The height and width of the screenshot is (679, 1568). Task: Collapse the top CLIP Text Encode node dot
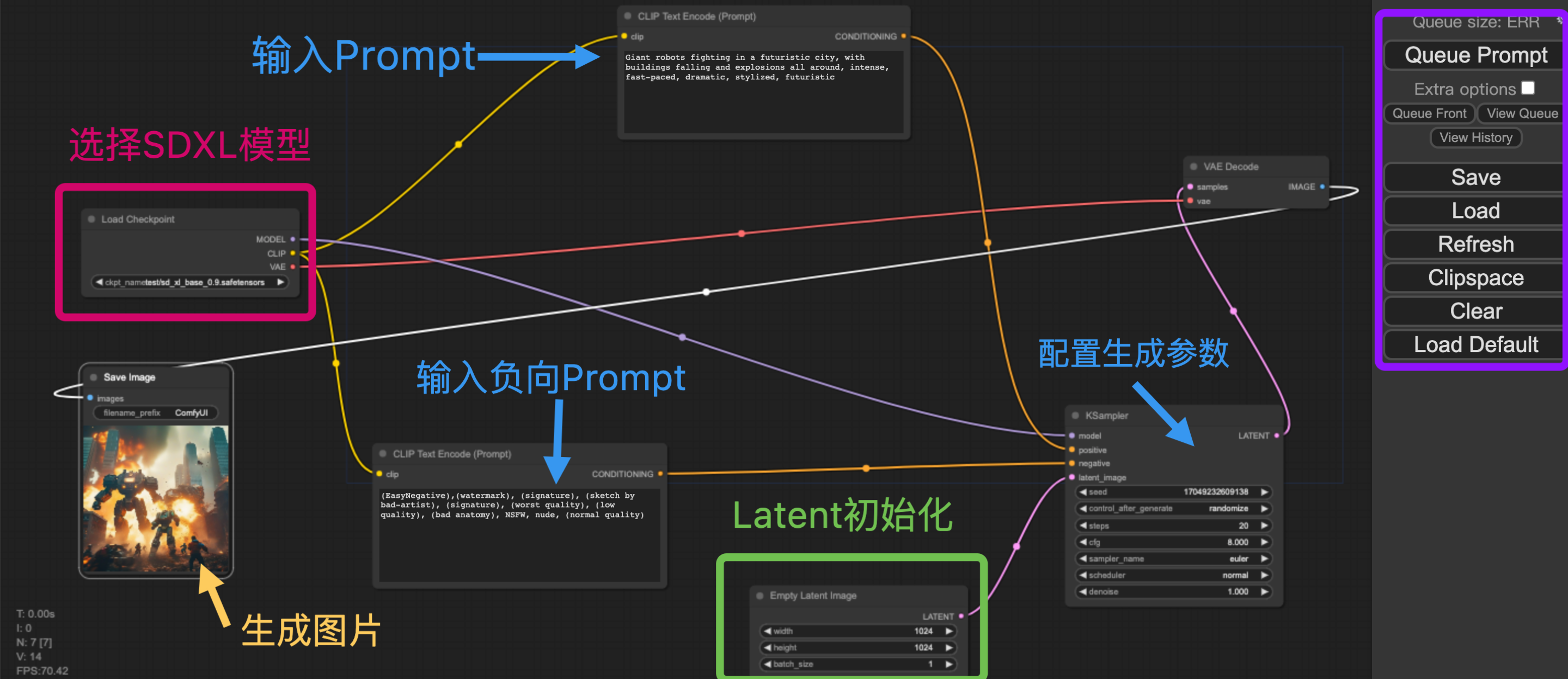click(628, 16)
